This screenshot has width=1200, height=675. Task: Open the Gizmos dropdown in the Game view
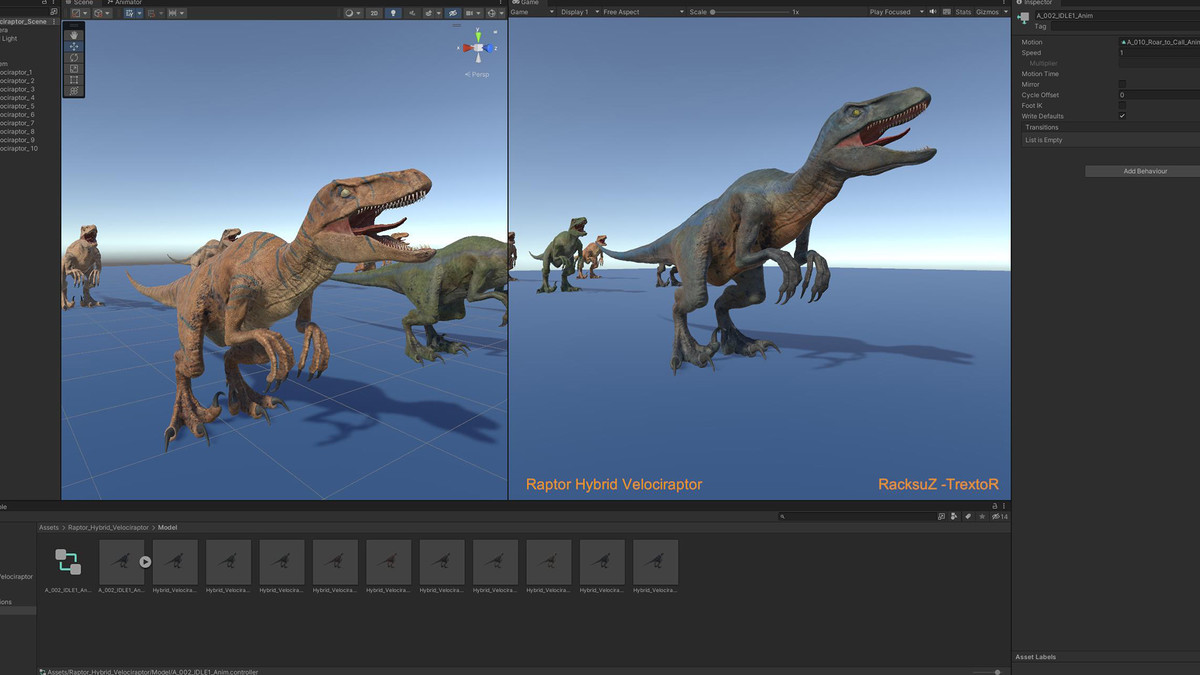click(x=990, y=12)
